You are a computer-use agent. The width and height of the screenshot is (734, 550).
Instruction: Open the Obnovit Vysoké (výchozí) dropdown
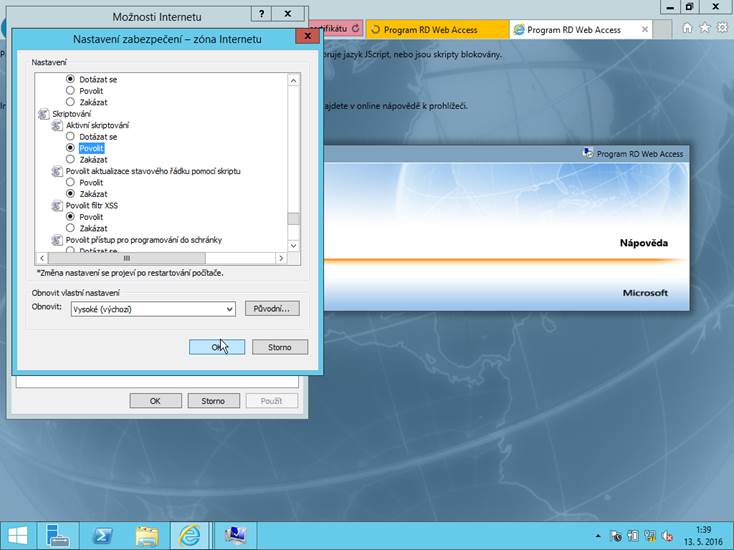(x=153, y=309)
